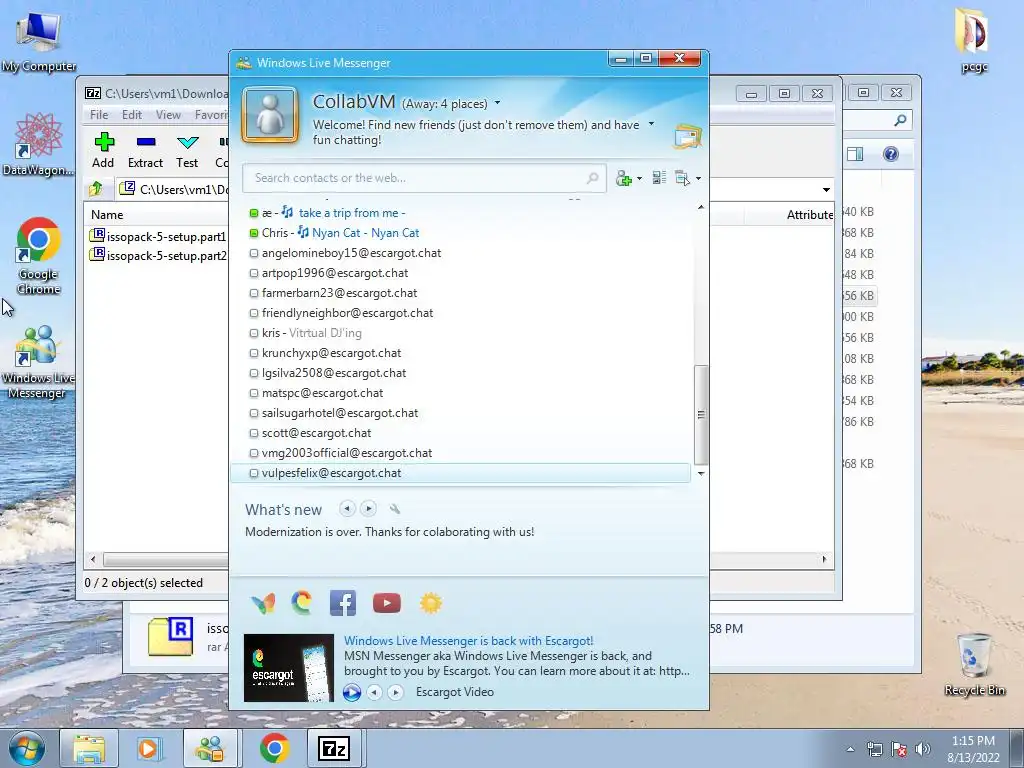Open the Show menu dropdown arrow

pos(698,178)
